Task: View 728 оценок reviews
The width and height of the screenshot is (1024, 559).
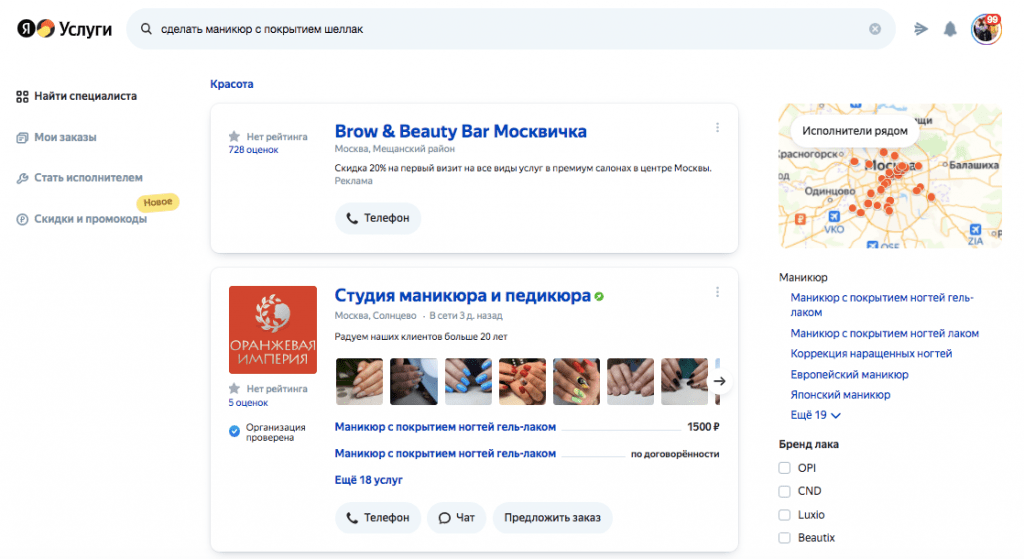Action: [253, 150]
